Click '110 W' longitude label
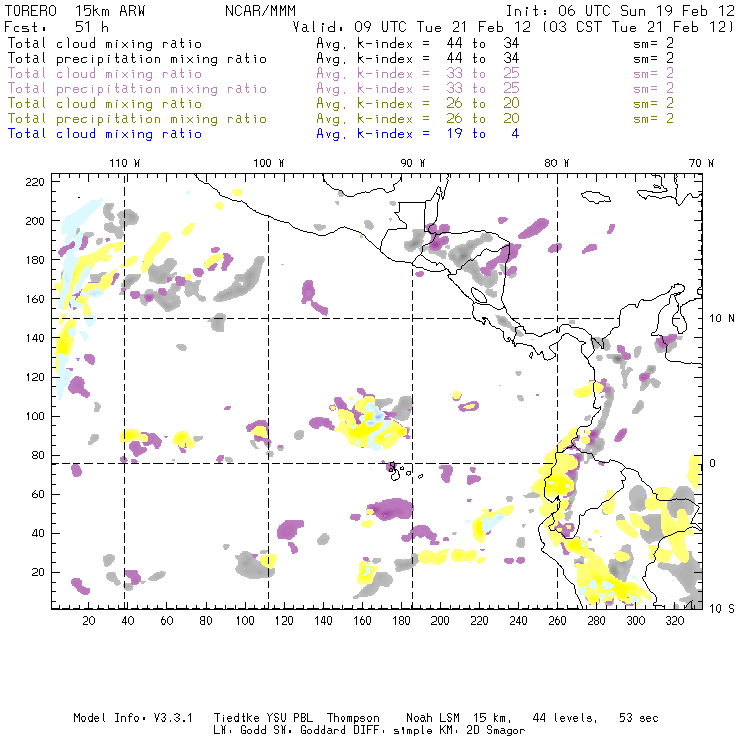This screenshot has width=740, height=740. pos(125,163)
